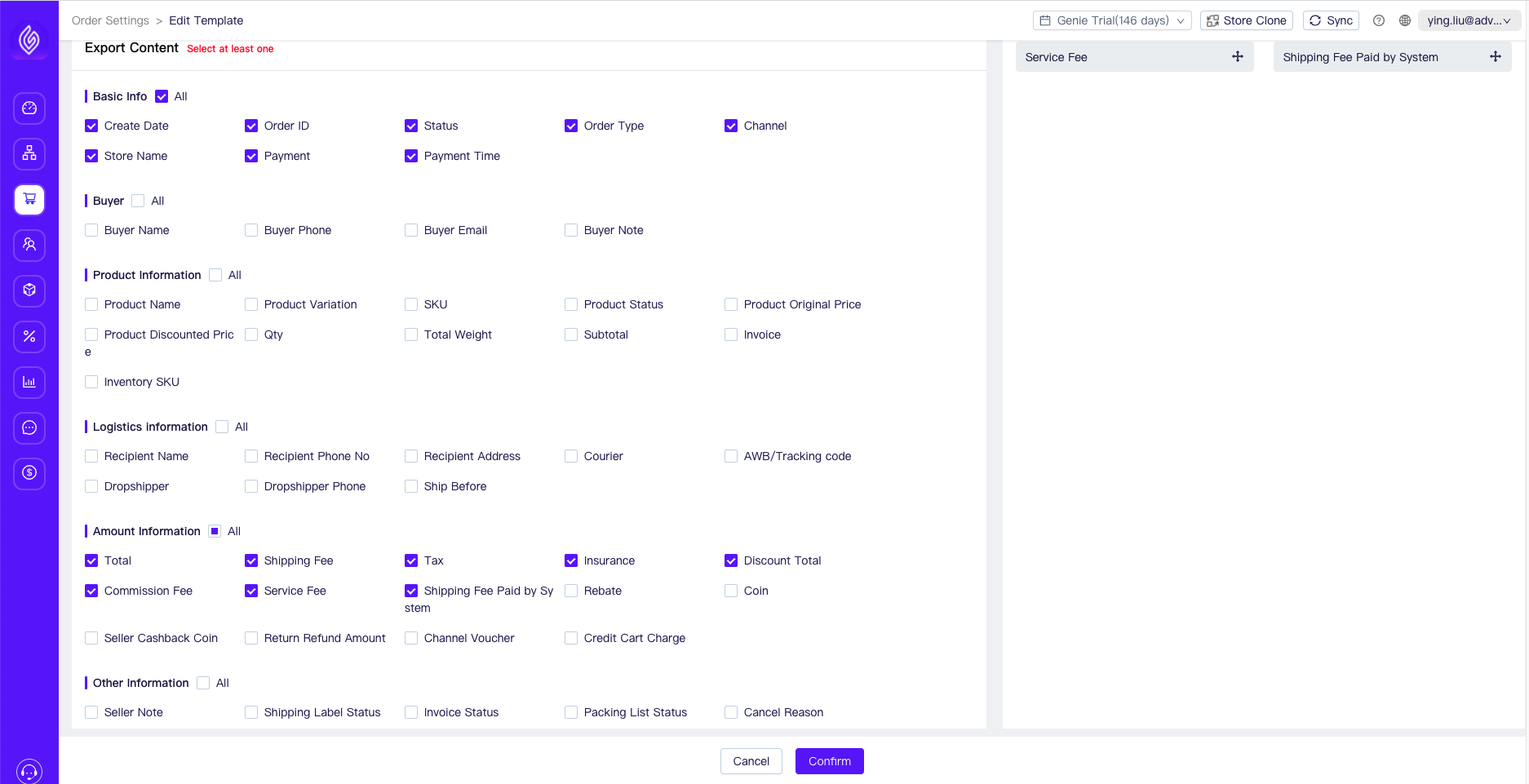Open the orders cart icon in sidebar
Image resolution: width=1529 pixels, height=784 pixels.
point(29,199)
